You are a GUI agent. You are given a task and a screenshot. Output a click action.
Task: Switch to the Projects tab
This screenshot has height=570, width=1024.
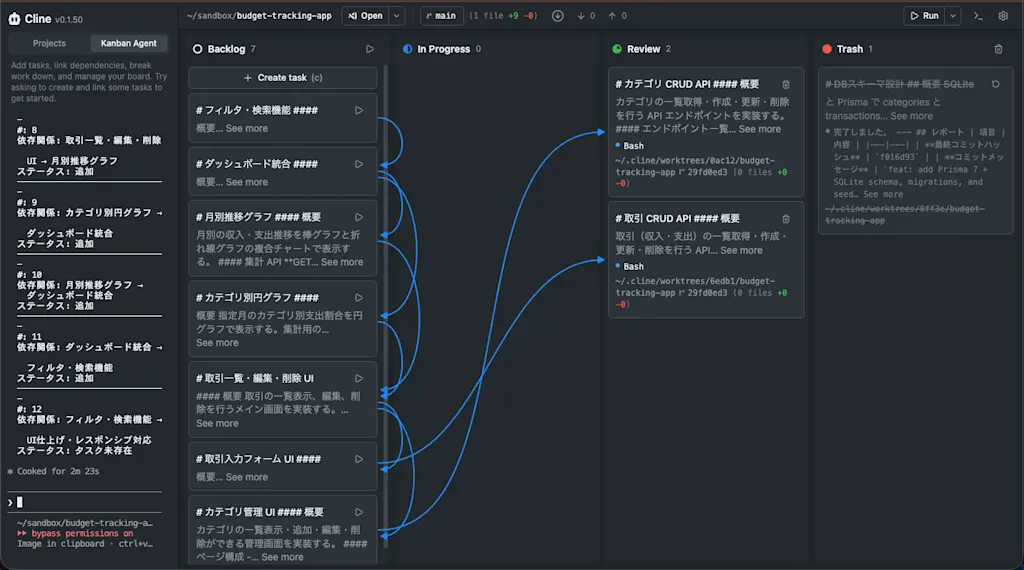coord(49,43)
